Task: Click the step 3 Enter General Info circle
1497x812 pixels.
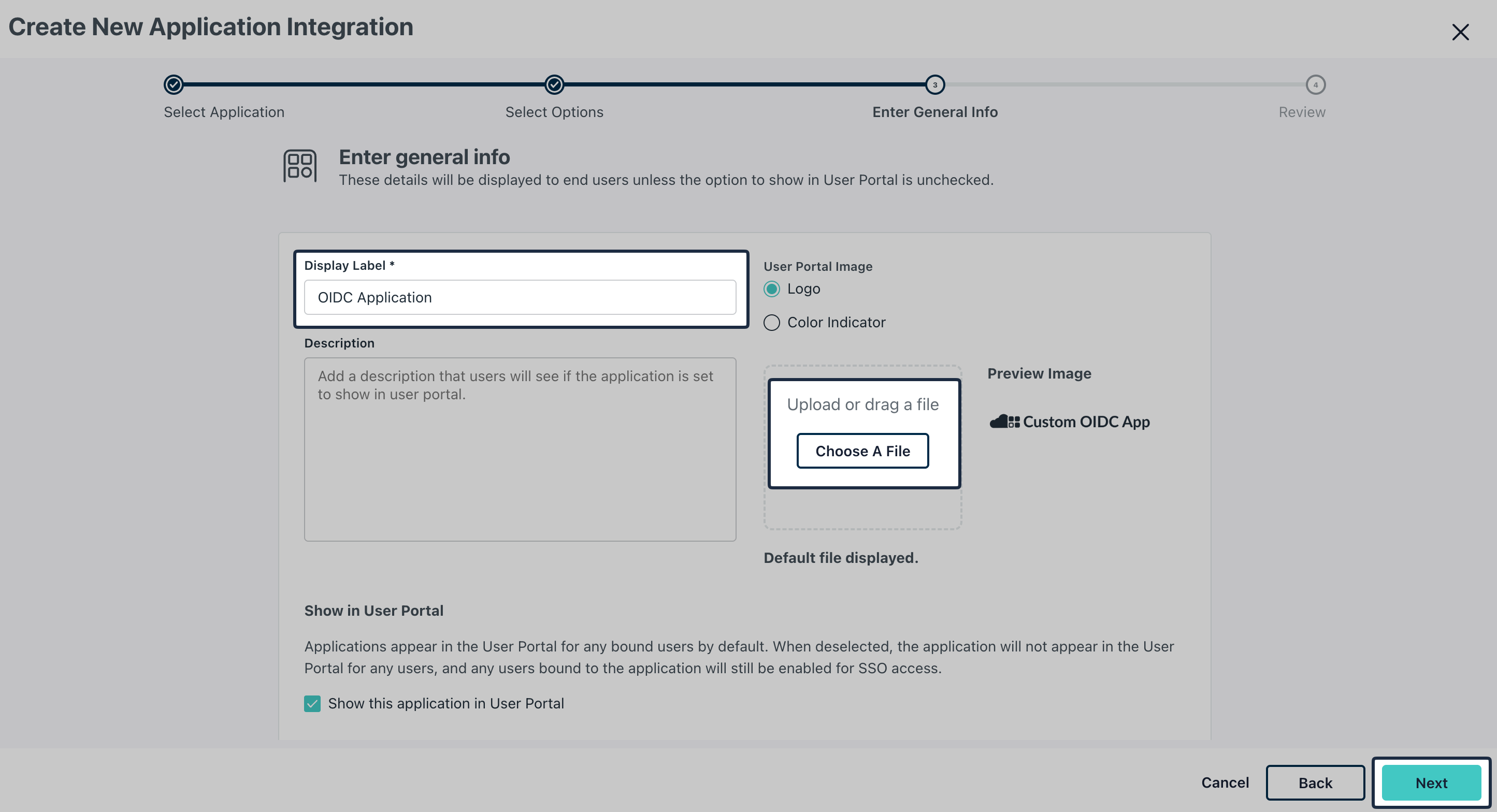Action: coord(934,84)
